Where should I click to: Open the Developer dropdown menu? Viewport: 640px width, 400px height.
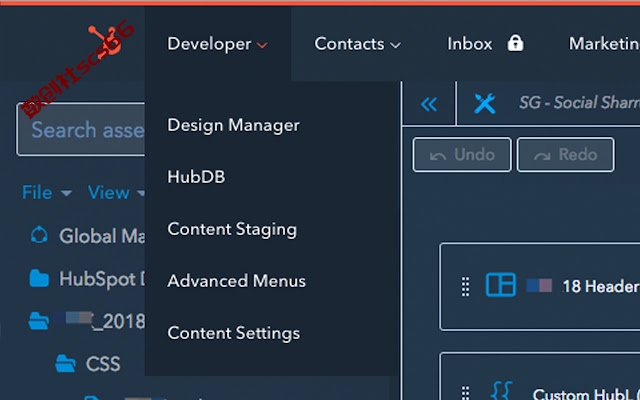[218, 44]
